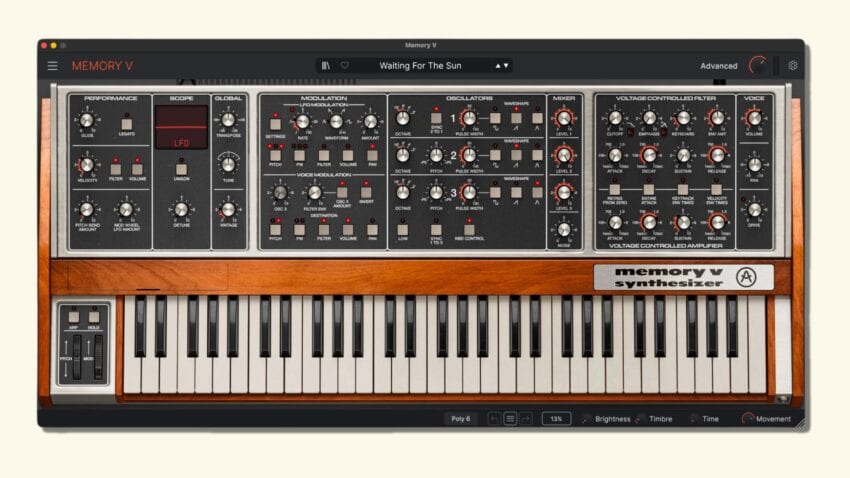Screen dimensions: 850x478
Task: Toggle the Invert switch in Voice Modulation
Action: 366,192
